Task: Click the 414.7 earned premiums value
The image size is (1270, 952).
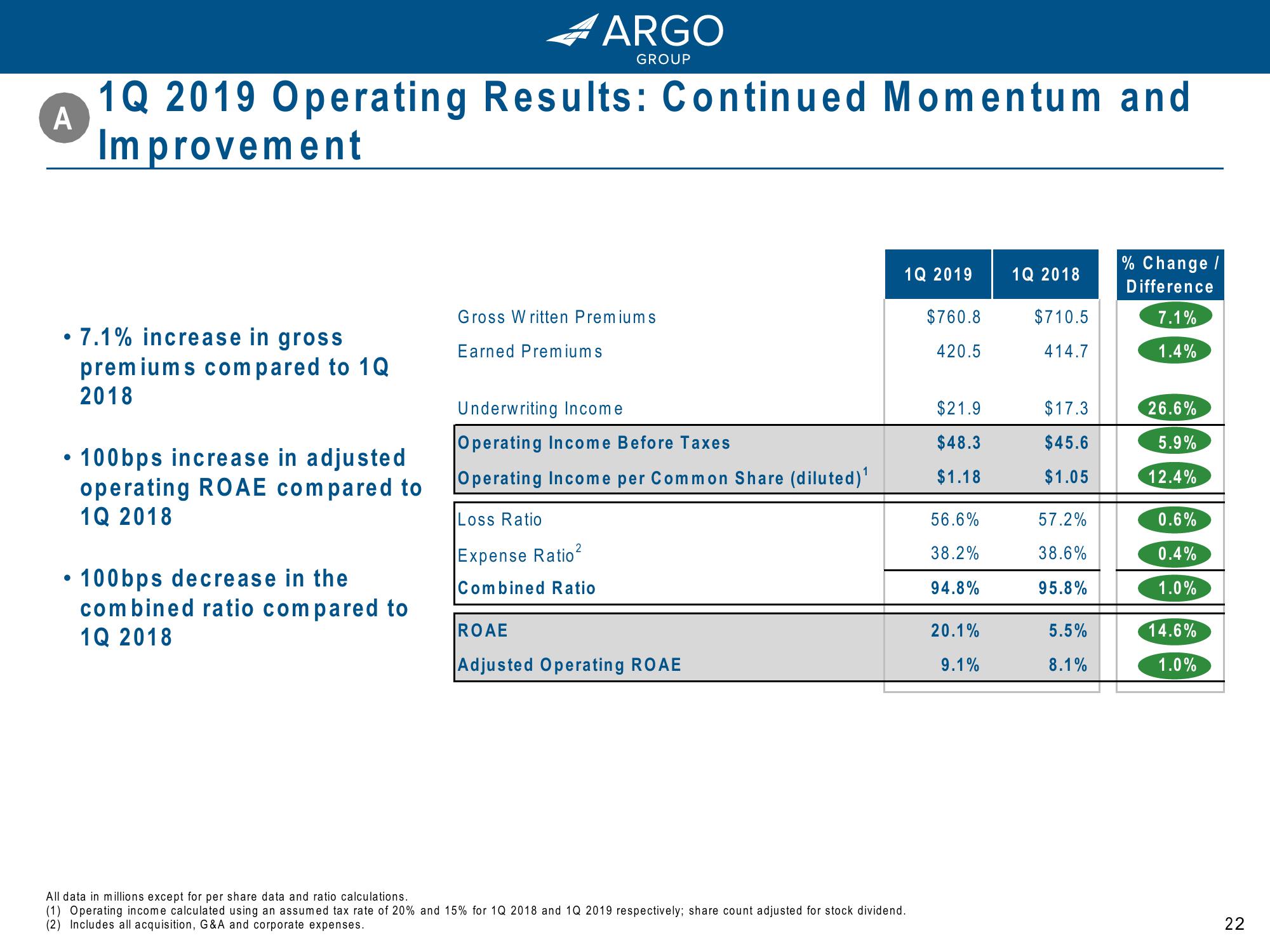Action: point(1066,351)
